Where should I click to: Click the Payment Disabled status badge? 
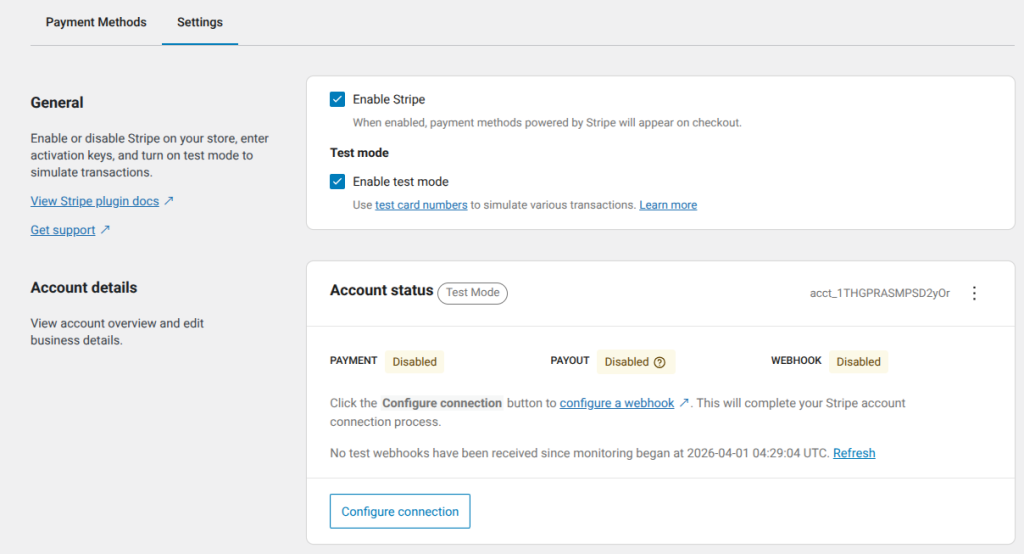414,362
